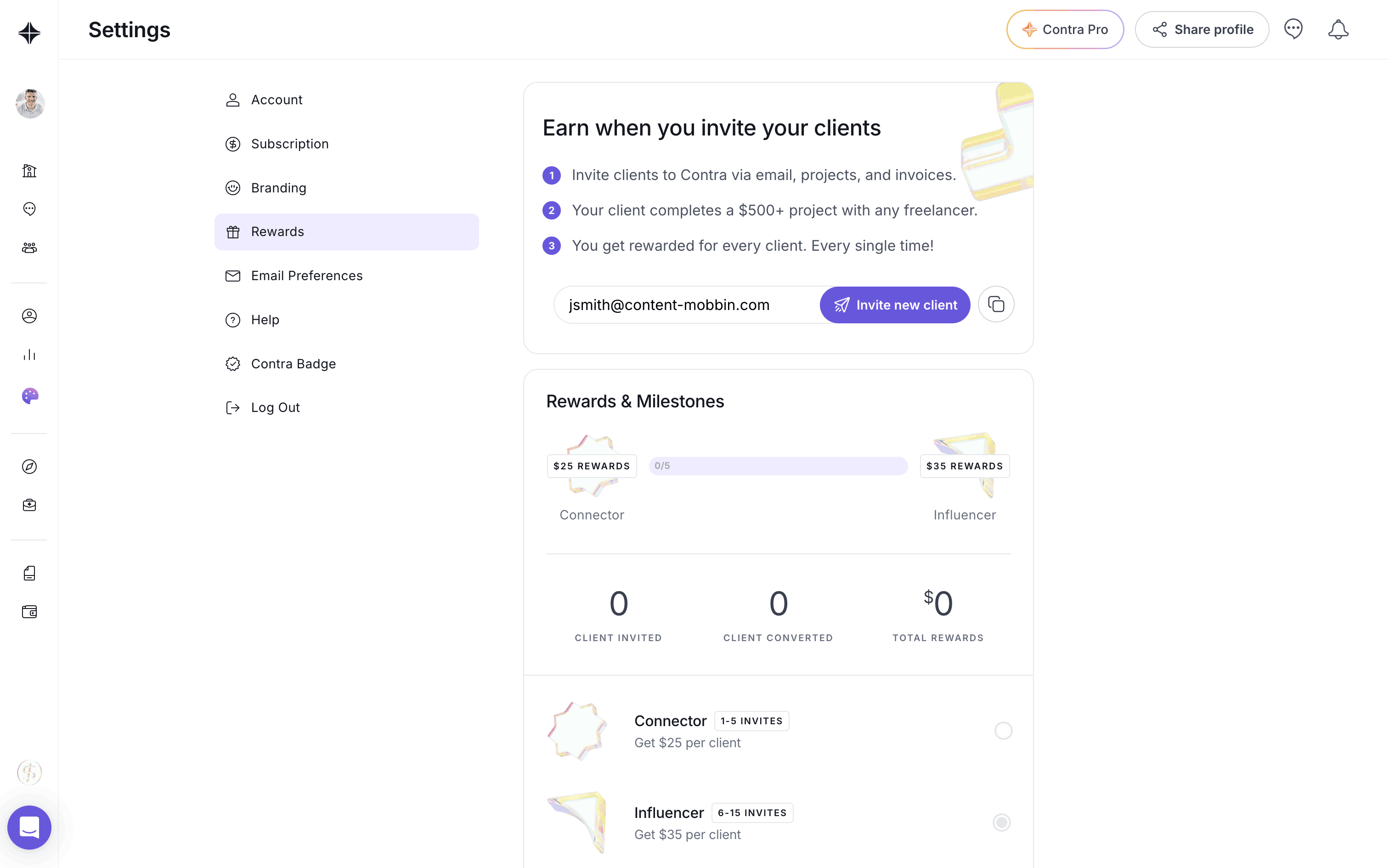Click the copy invite link icon
Image resolution: width=1389 pixels, height=868 pixels.
996,304
